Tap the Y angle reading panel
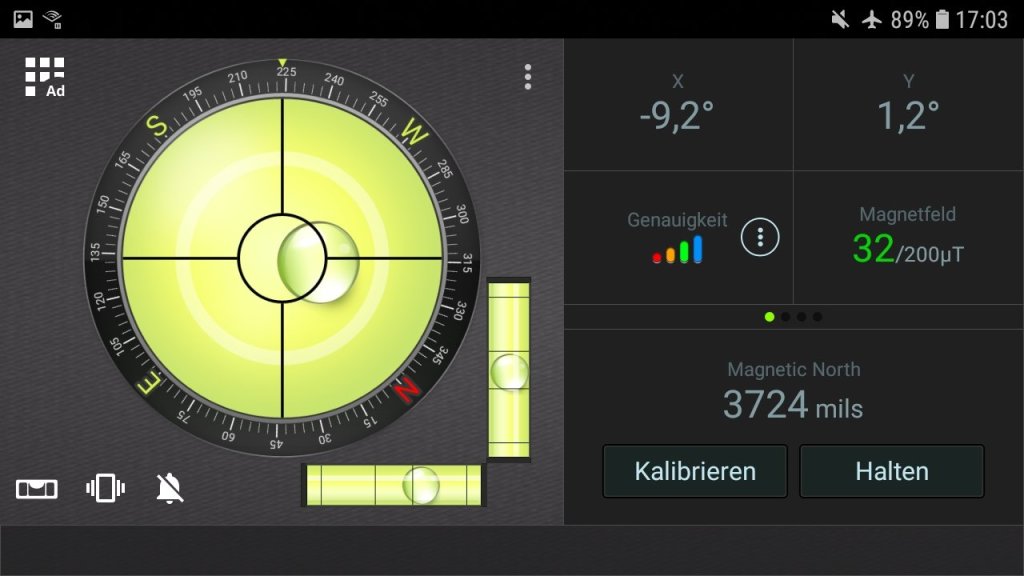 click(908, 105)
